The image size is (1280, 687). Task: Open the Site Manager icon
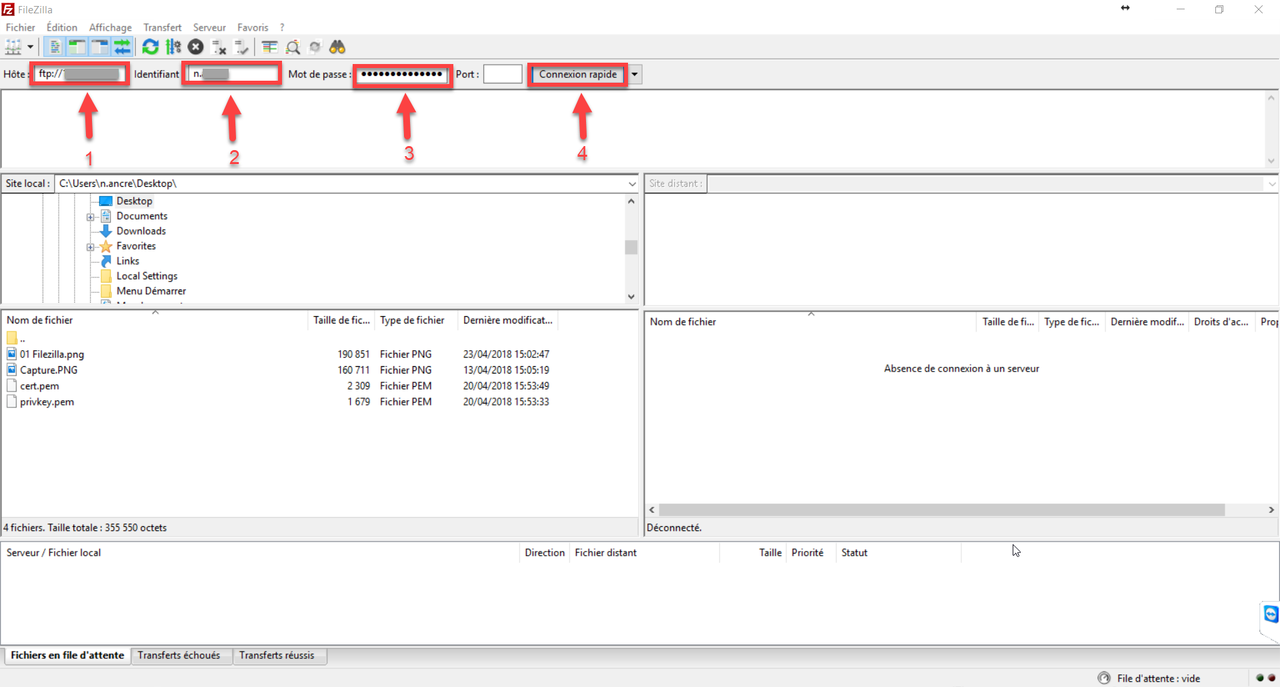tap(13, 47)
